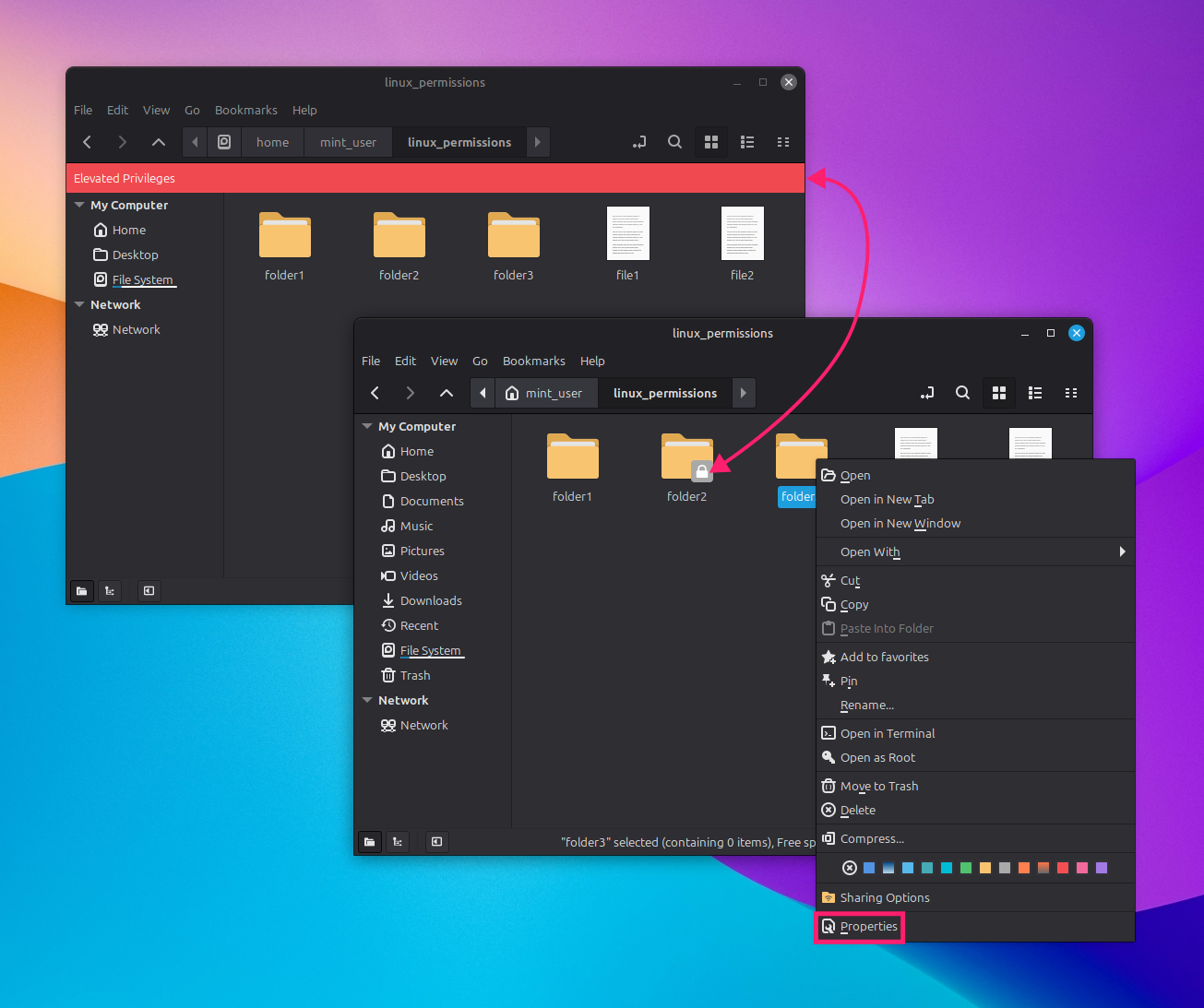Choose Add to Favorites in context menu

coord(975,657)
